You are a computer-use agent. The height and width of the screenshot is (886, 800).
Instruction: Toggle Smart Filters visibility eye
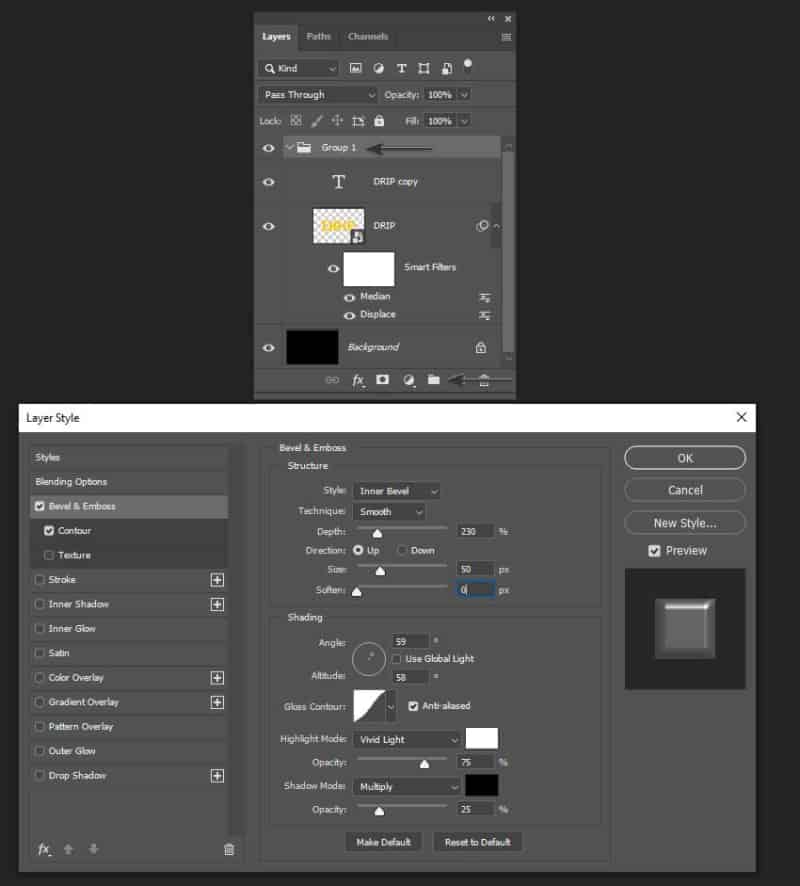pos(333,268)
